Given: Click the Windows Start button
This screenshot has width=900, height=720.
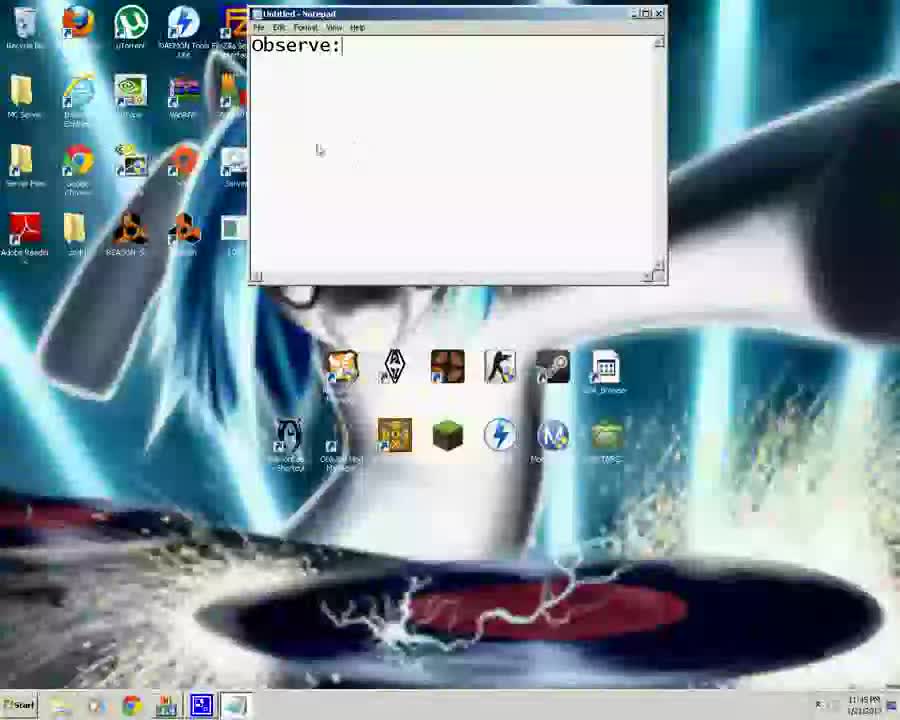Looking at the screenshot, I should (x=19, y=706).
